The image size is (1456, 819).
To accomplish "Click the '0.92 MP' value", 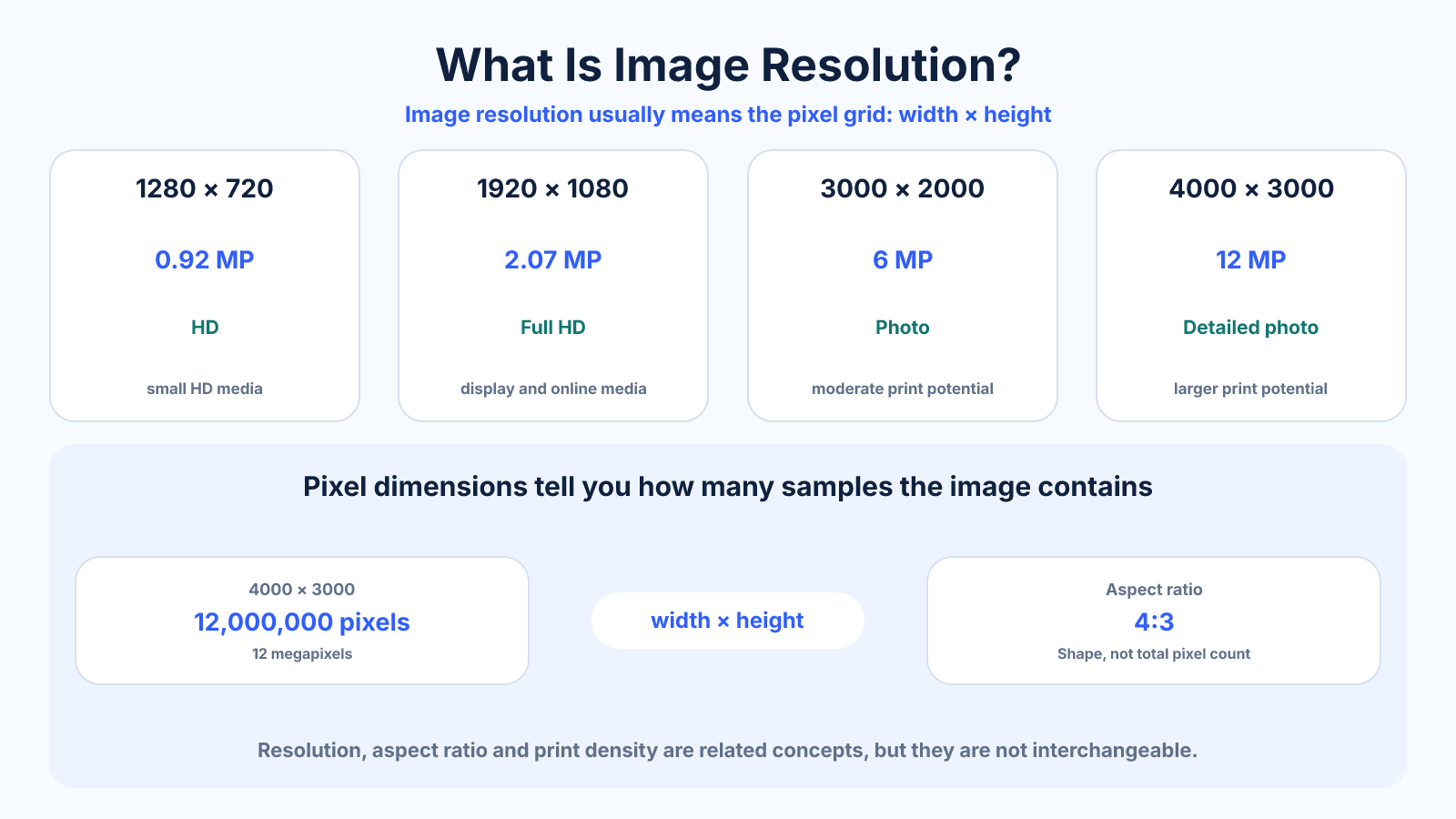I will 205,260.
